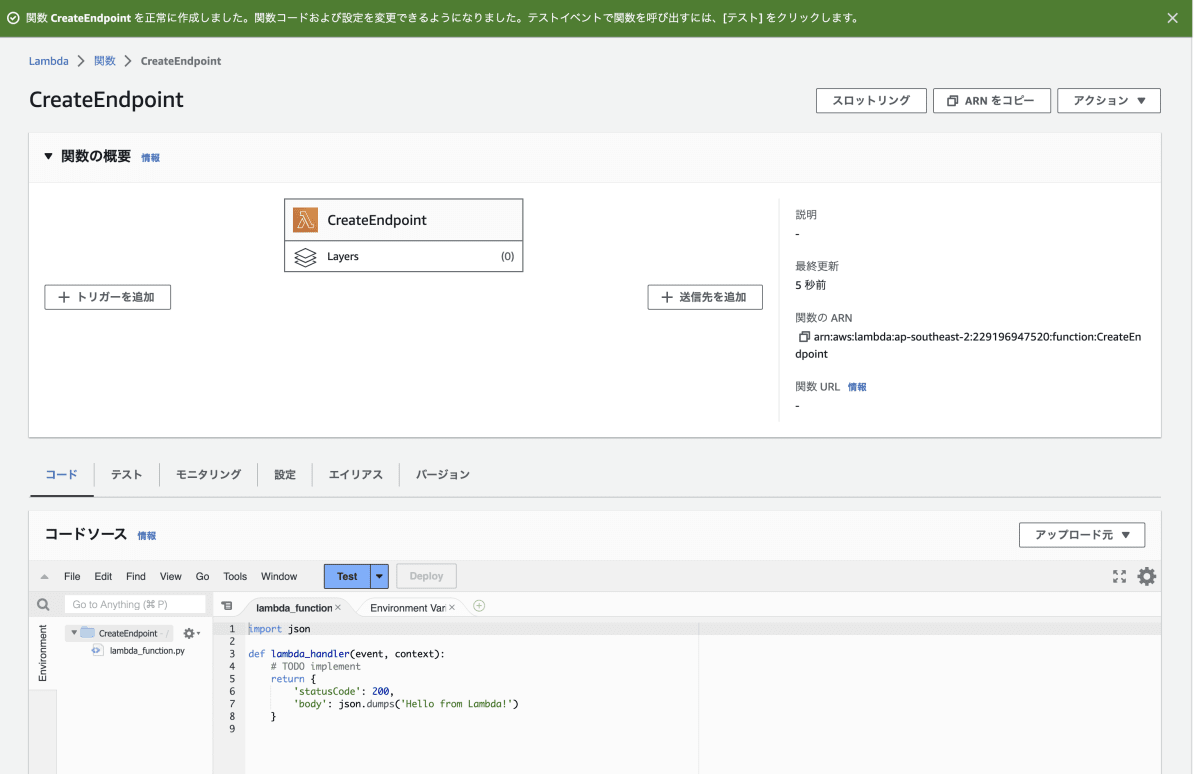Toggle editor fullscreen icon
The image size is (1200, 774).
(1120, 576)
